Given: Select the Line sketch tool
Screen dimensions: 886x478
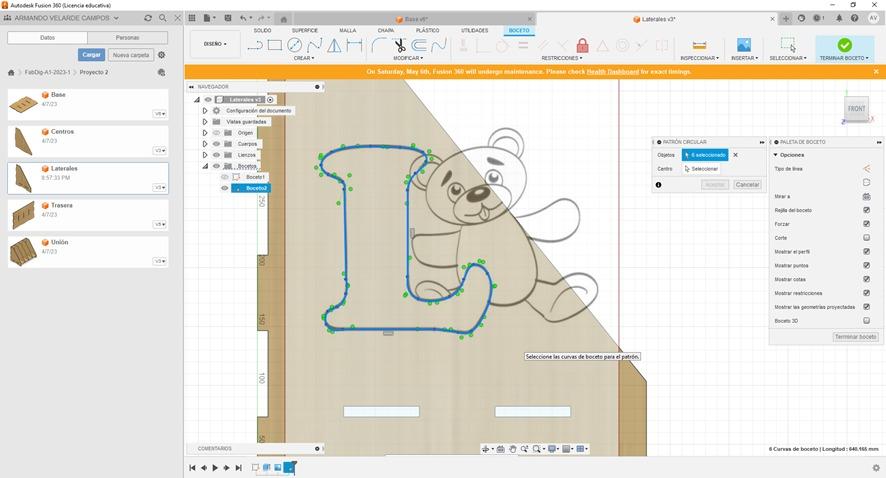Looking at the screenshot, I should [x=255, y=45].
